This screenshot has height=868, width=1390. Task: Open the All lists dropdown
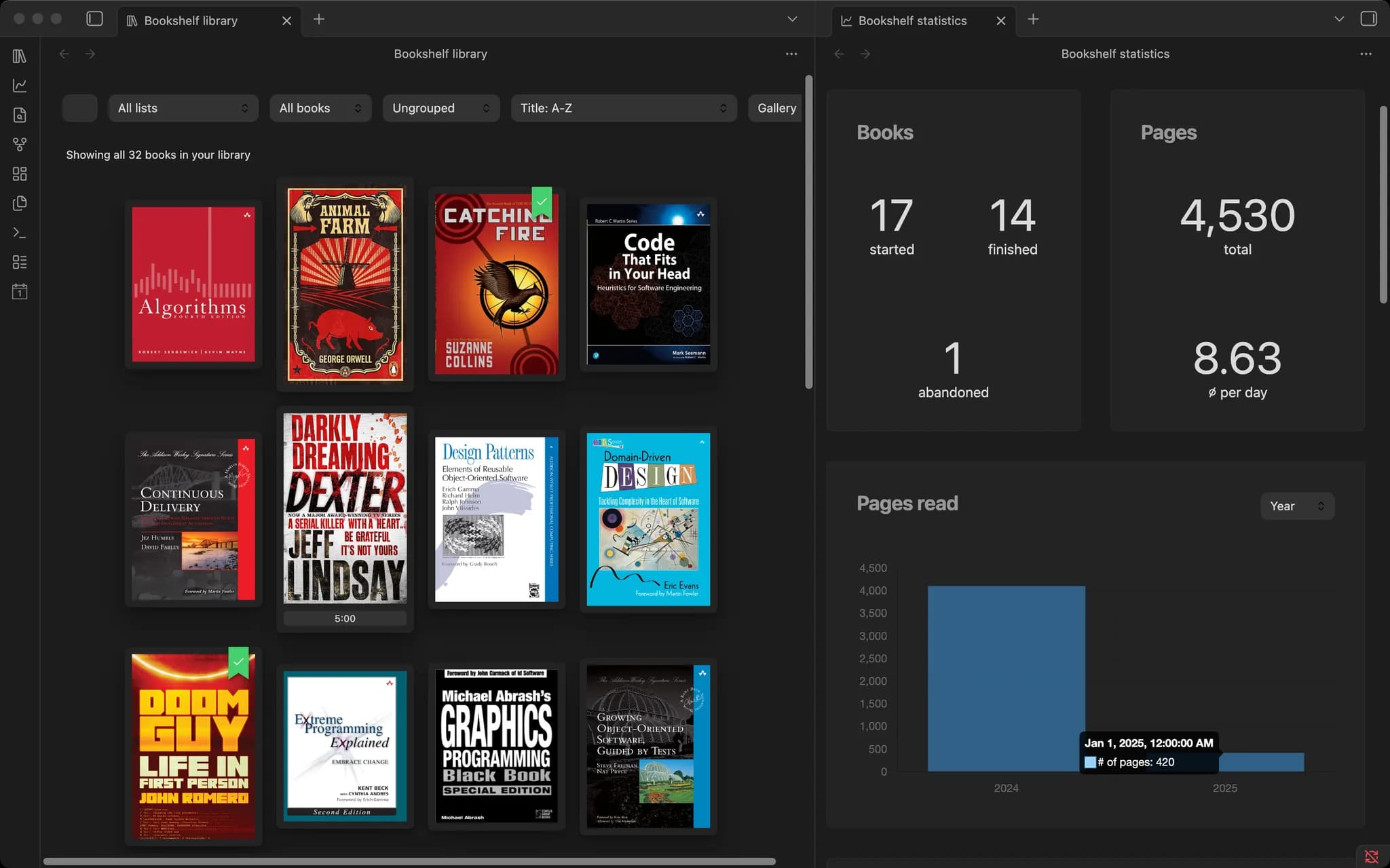click(183, 108)
